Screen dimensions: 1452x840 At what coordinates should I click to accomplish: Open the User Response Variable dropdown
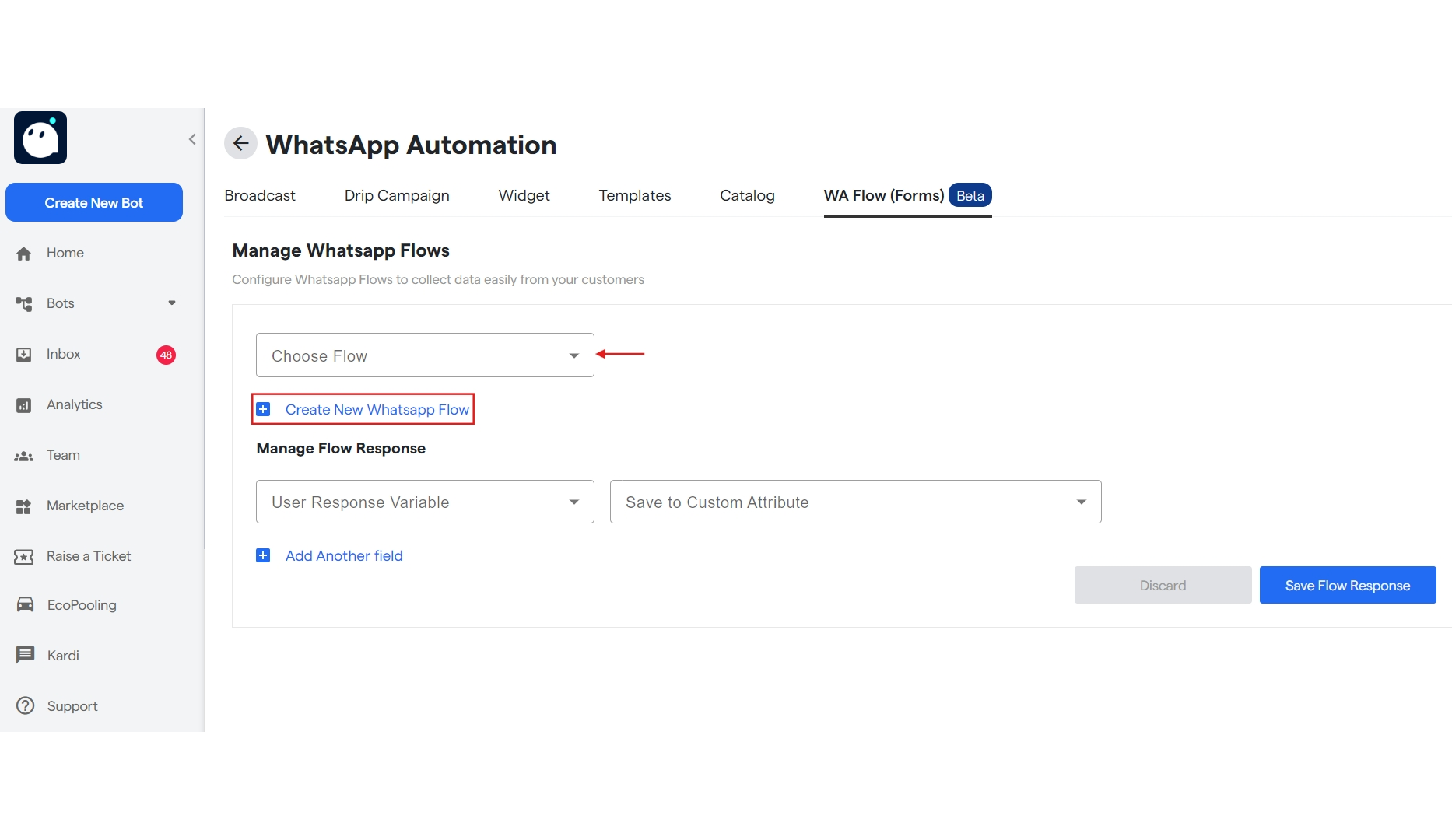[425, 502]
